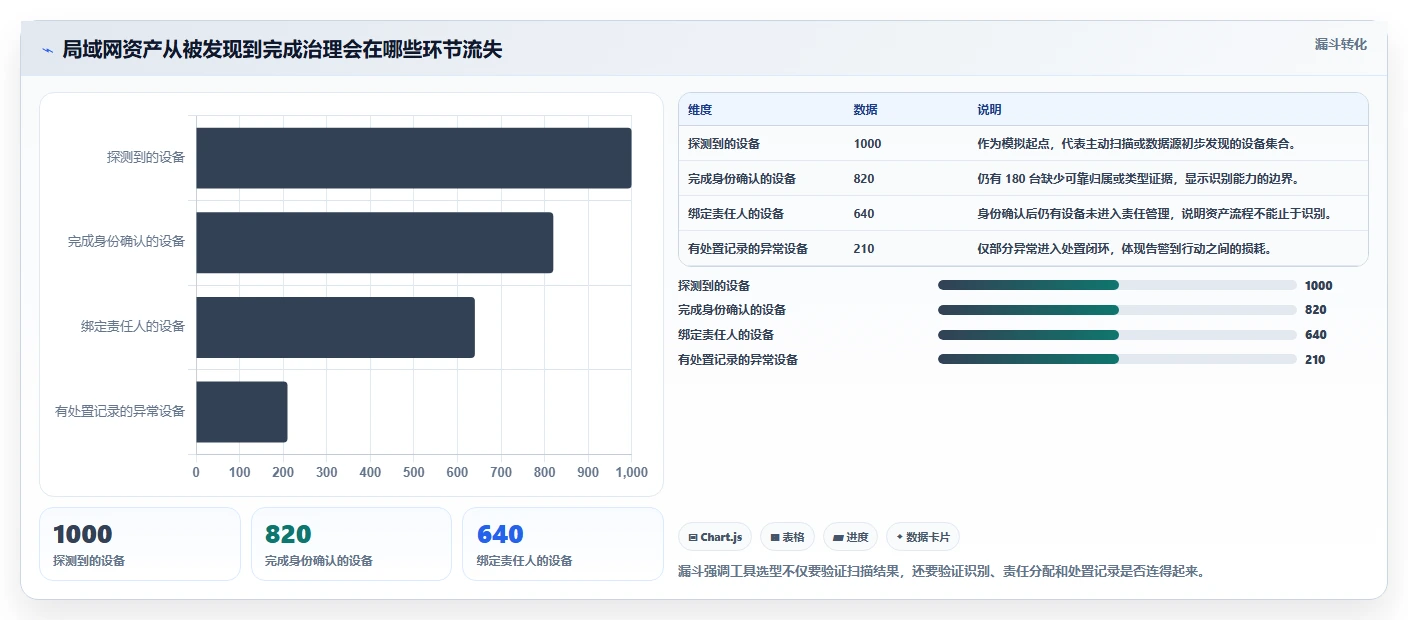Click the progress bar showing 640
This screenshot has height=620, width=1408.
[1117, 335]
